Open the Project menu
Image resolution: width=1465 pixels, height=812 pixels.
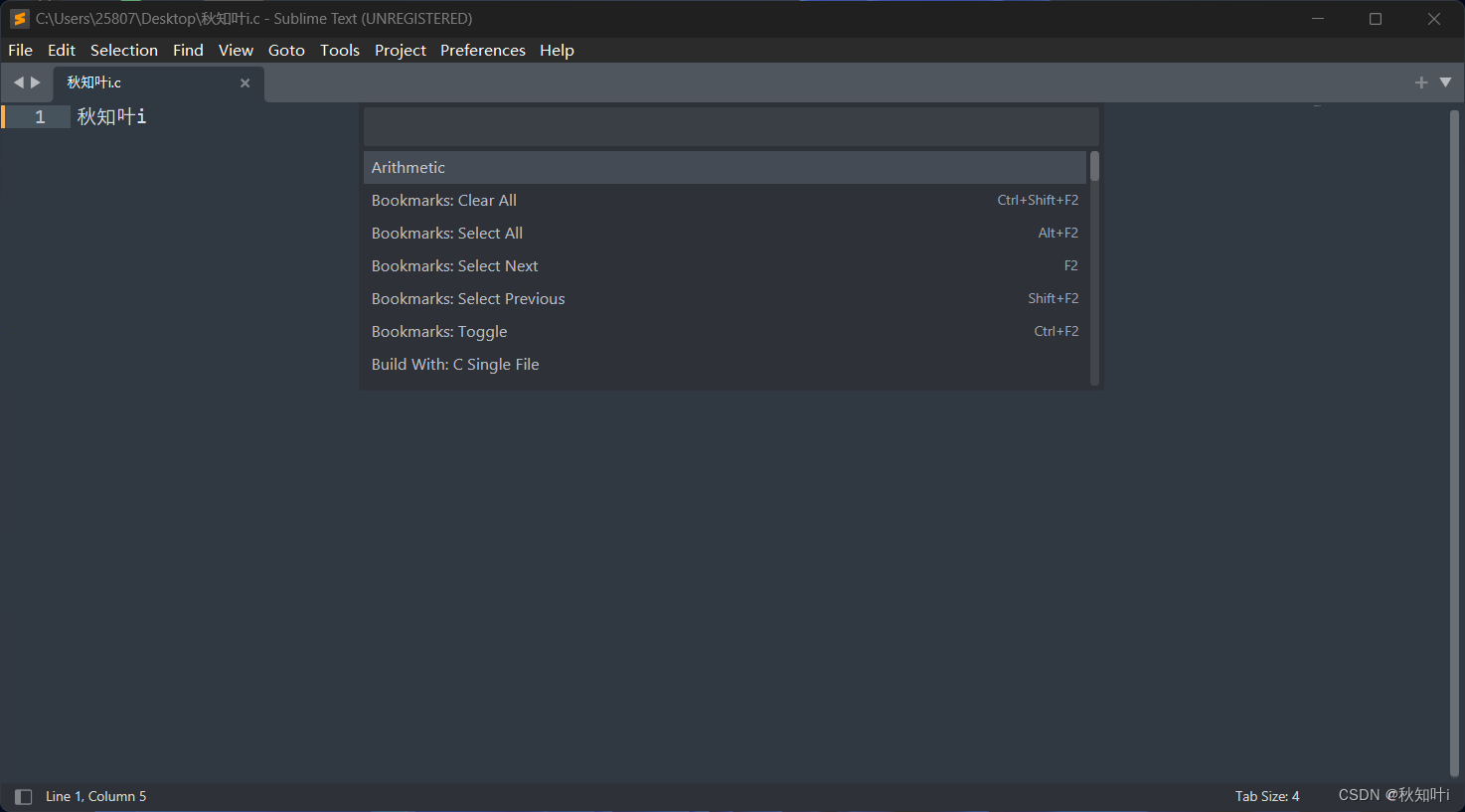point(401,50)
